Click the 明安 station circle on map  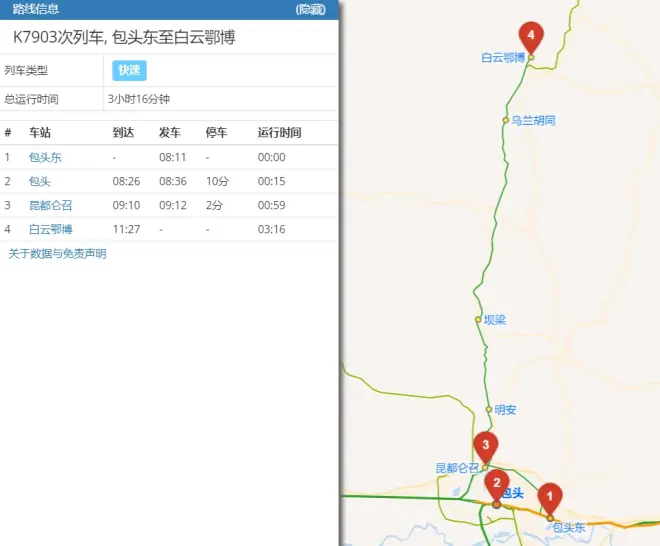(x=489, y=410)
